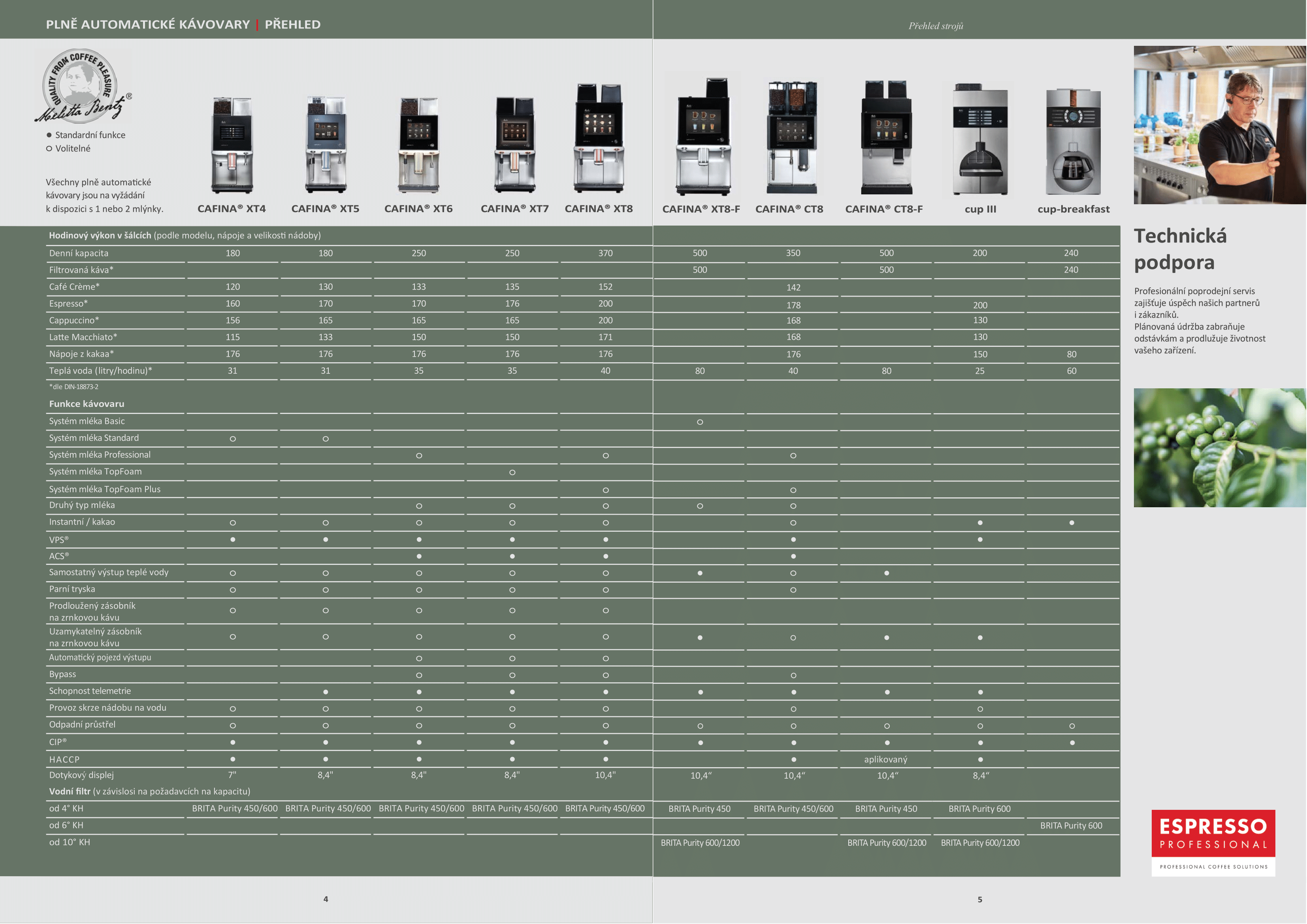This screenshot has width=1307, height=924.
Task: Click Systém mléka TopFoam Plus circle under CT8
Action: tap(793, 490)
